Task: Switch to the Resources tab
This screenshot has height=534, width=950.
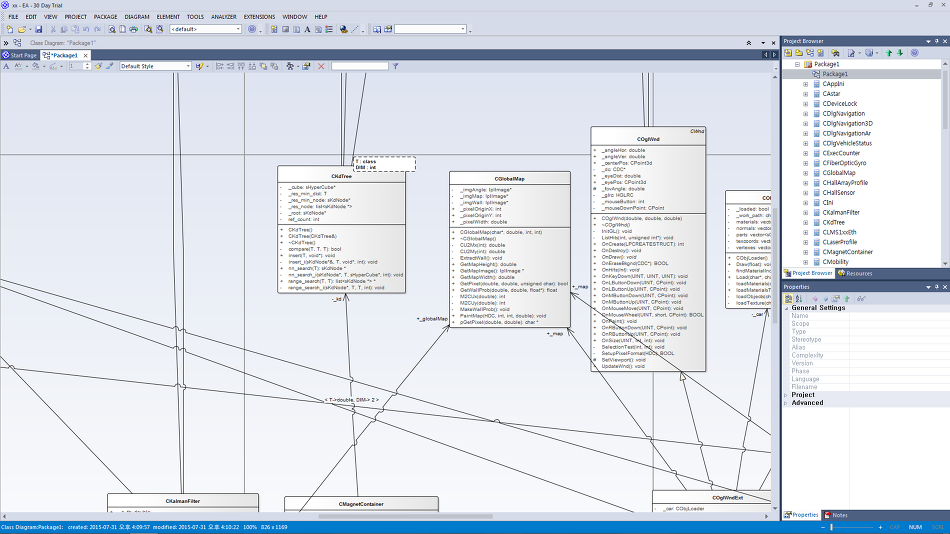Action: click(x=855, y=273)
